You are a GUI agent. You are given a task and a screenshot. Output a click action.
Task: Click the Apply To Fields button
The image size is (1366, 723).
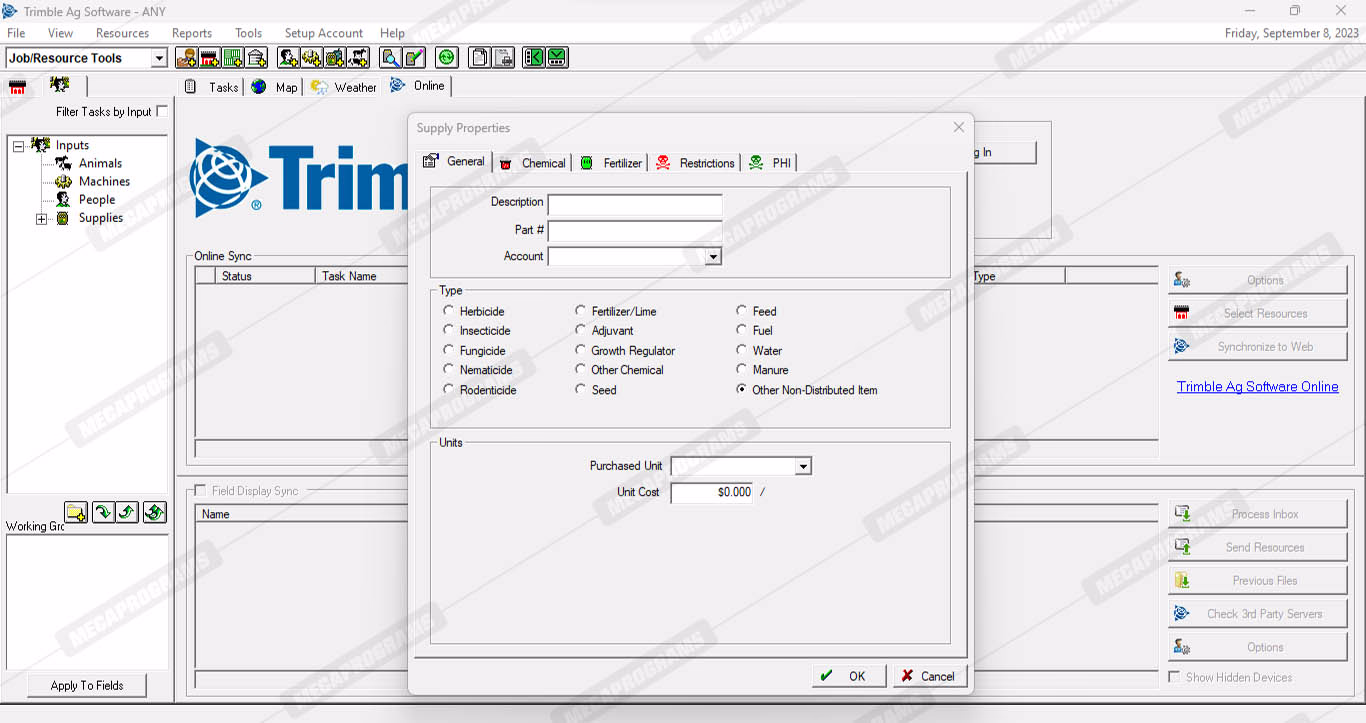point(87,685)
